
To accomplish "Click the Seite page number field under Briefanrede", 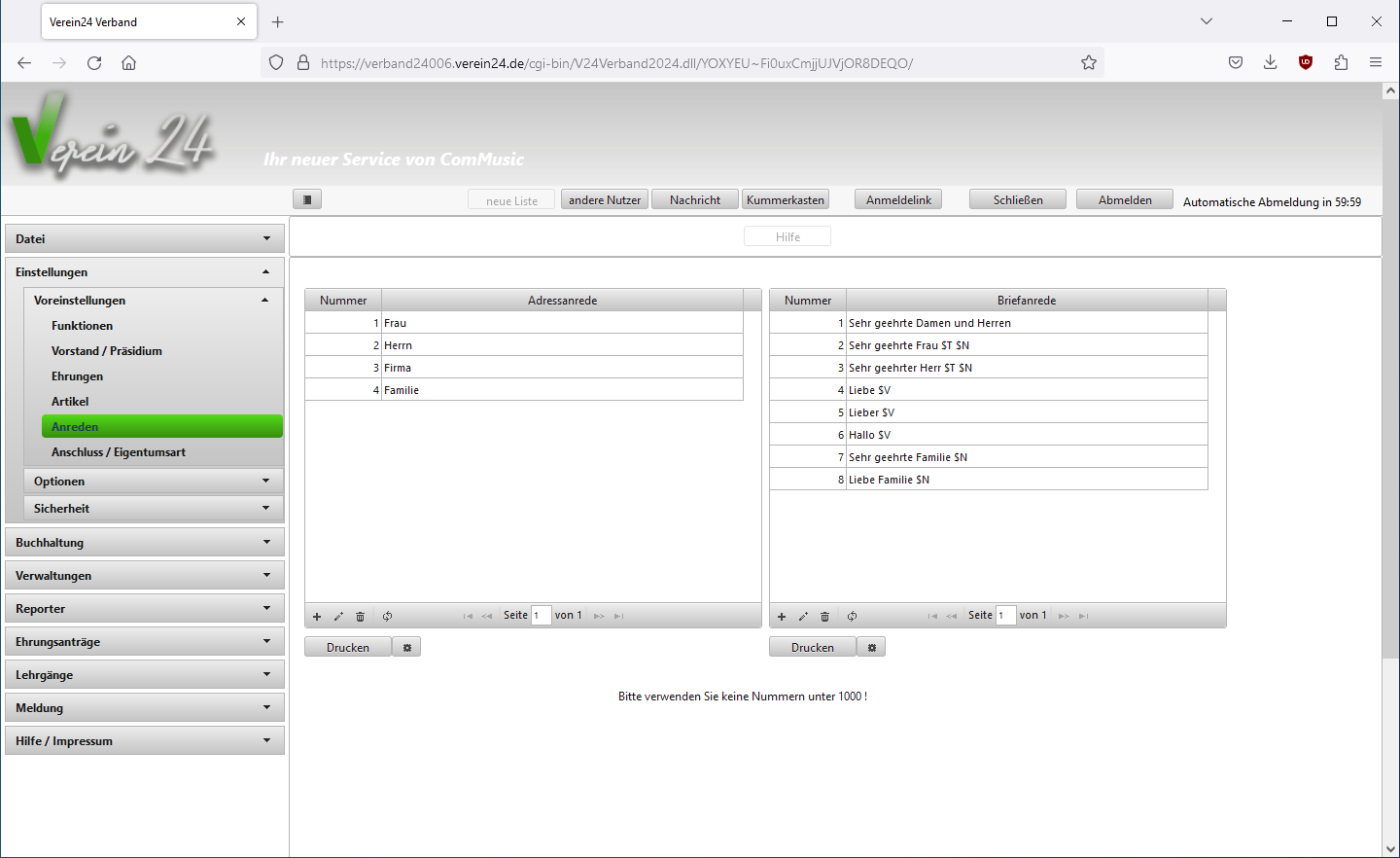I will click(1005, 616).
